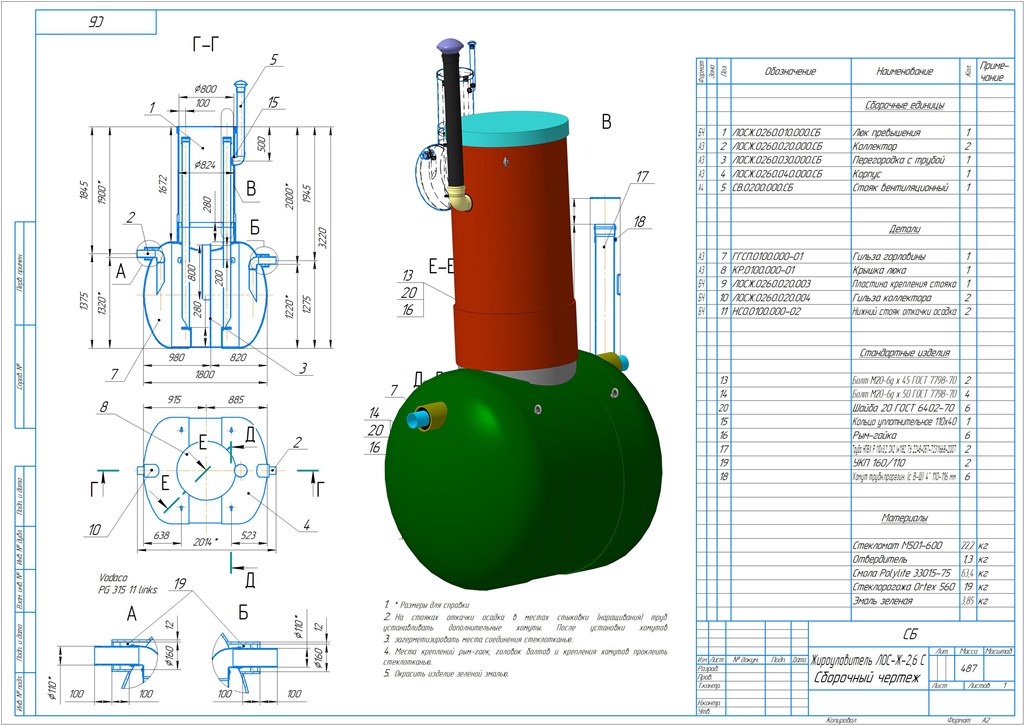Select the 'Сборочные единицы' section heading

904,105
